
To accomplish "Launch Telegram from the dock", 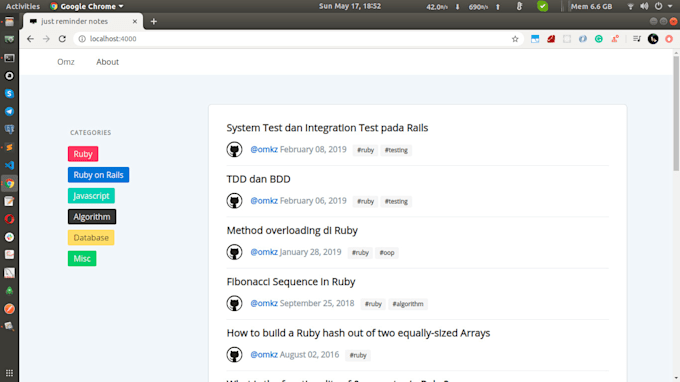I will [x=9, y=111].
